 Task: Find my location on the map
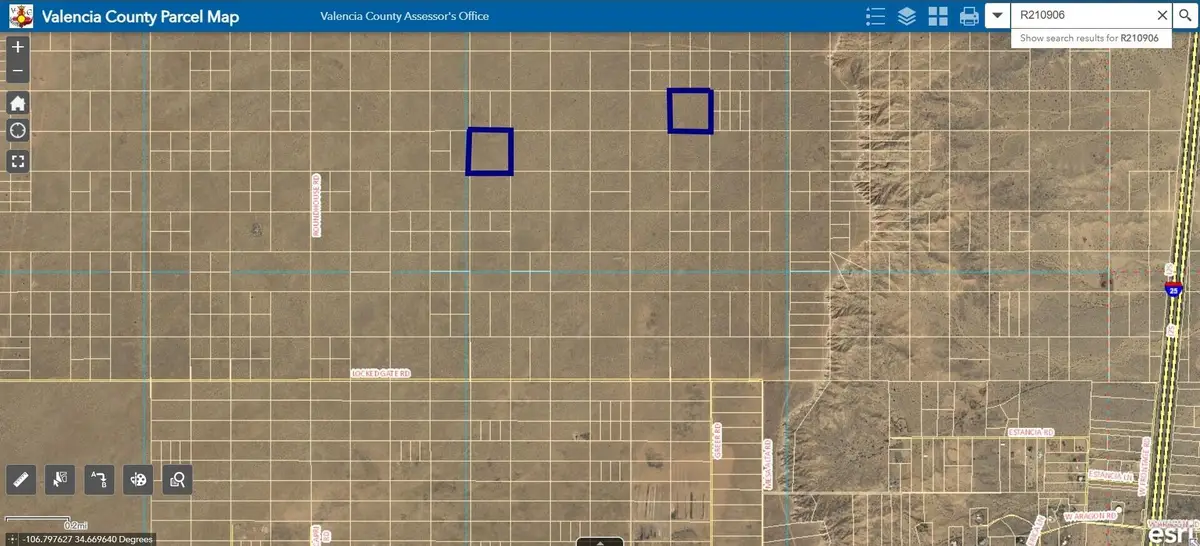(x=17, y=131)
